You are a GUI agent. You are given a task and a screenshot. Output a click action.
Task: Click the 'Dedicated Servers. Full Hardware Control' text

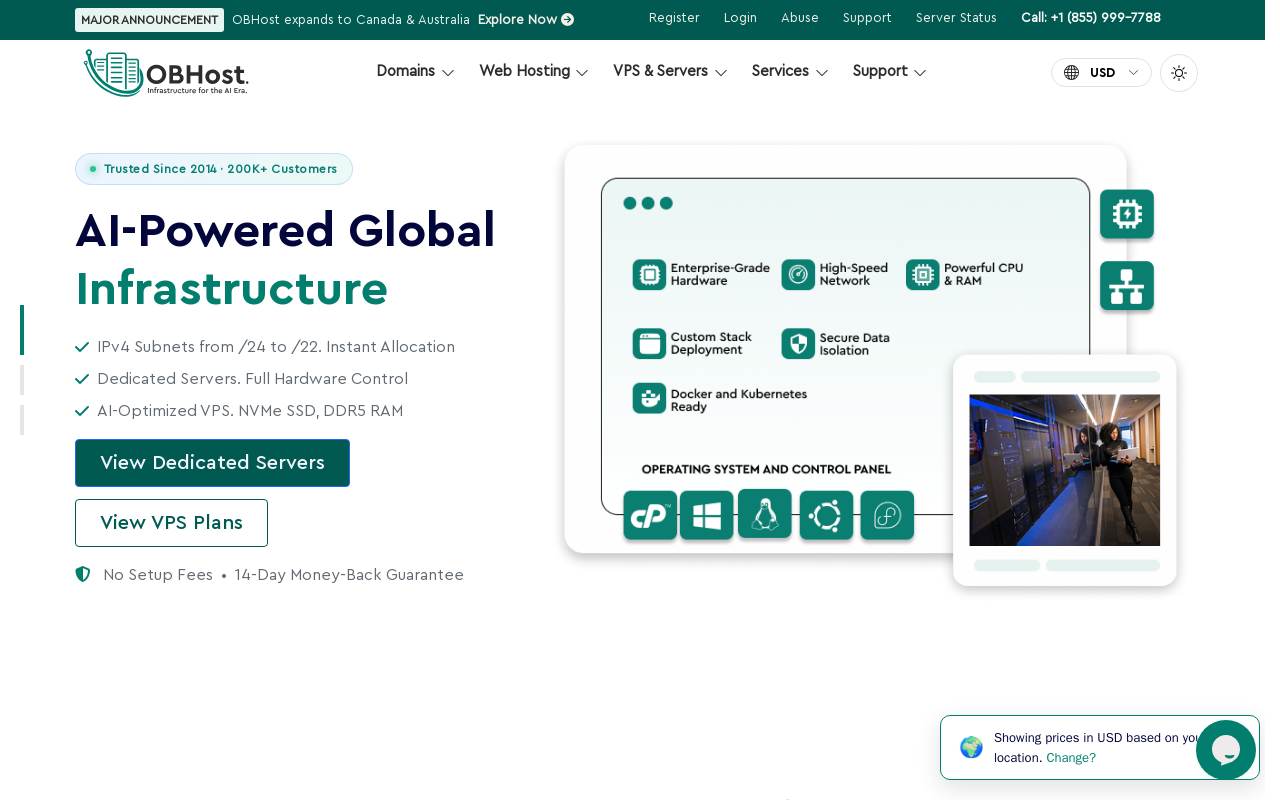point(252,379)
